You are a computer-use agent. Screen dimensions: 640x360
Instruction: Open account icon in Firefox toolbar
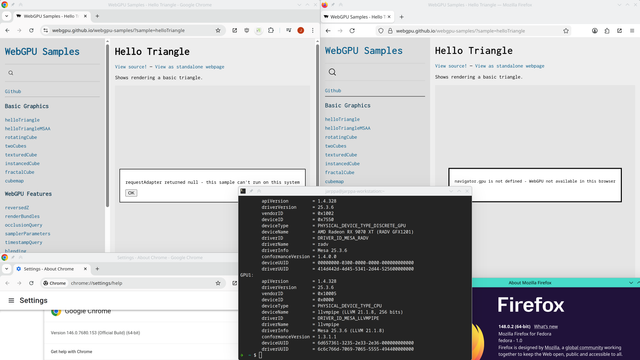595,31
